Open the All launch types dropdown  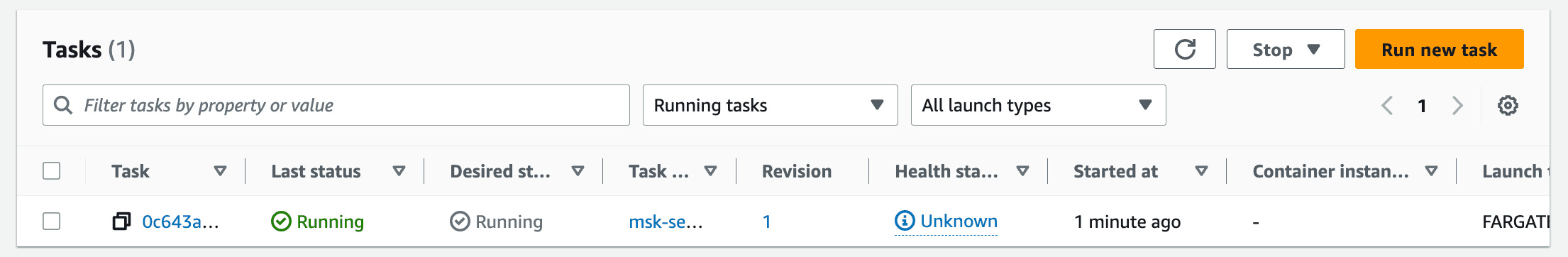[1038, 105]
